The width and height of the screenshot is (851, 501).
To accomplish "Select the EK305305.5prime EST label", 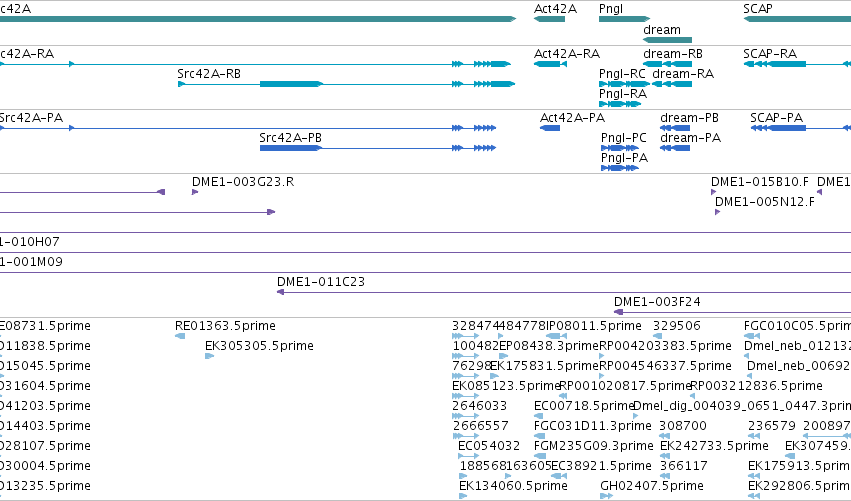I will pos(259,346).
